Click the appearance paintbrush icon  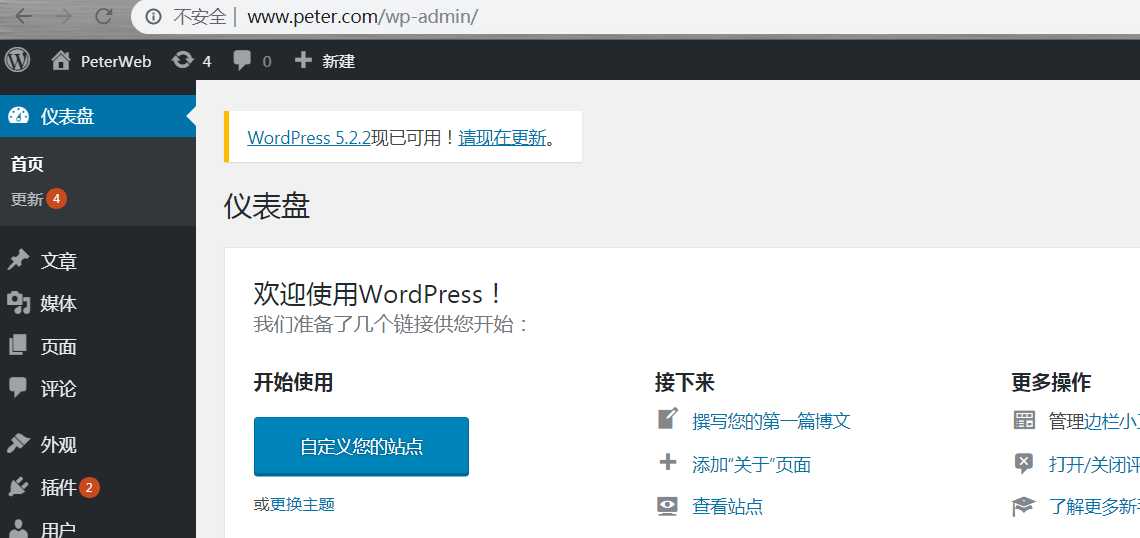point(18,443)
